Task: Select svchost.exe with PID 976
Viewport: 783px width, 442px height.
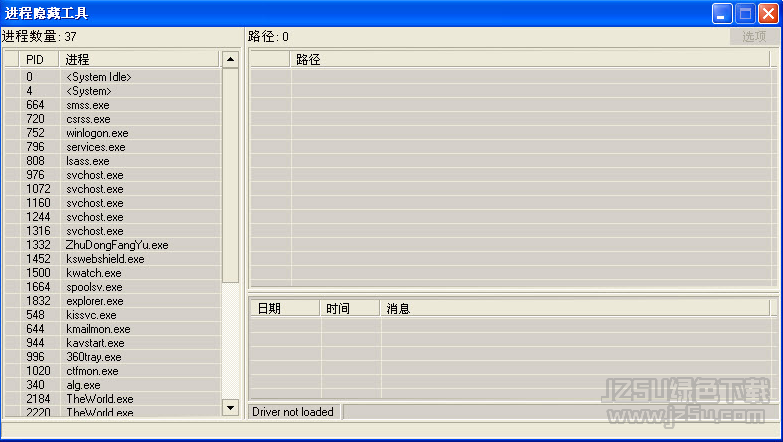Action: click(112, 175)
